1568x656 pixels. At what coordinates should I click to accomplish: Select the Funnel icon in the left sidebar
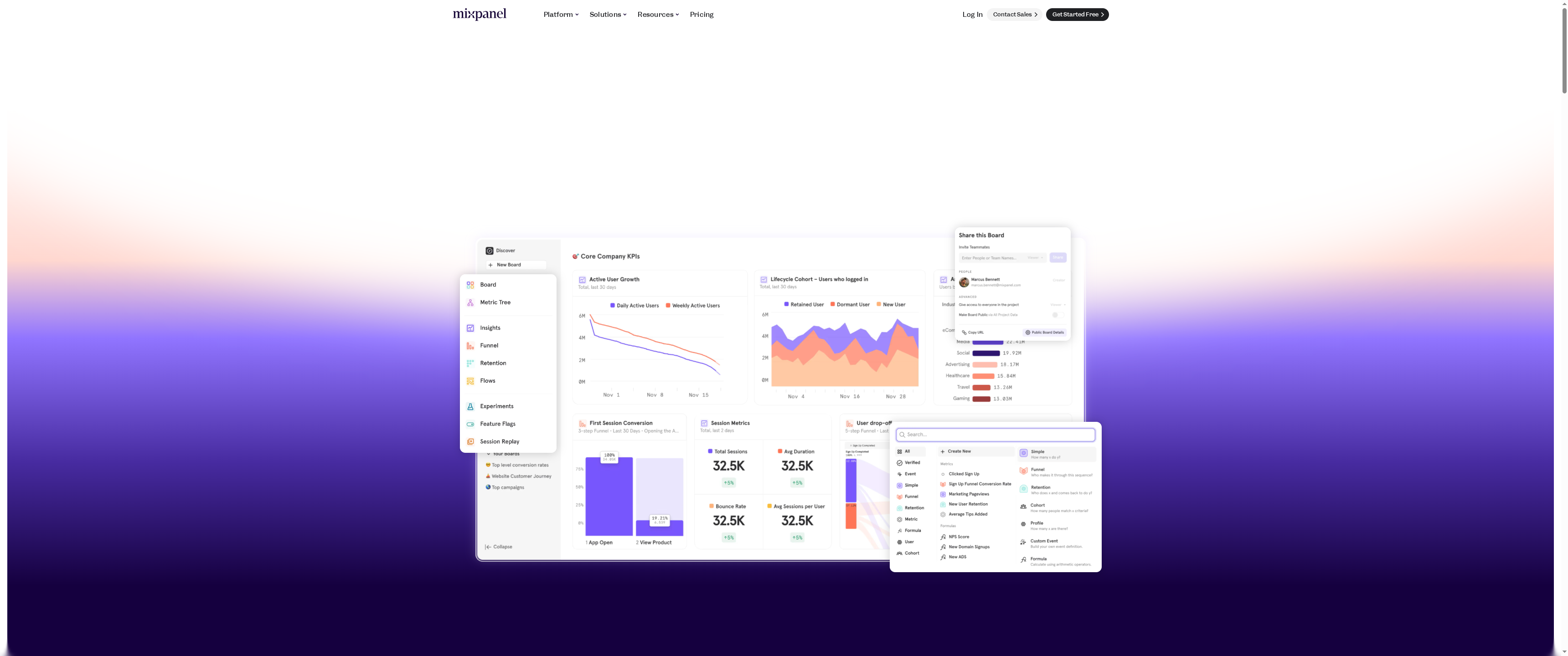[470, 345]
